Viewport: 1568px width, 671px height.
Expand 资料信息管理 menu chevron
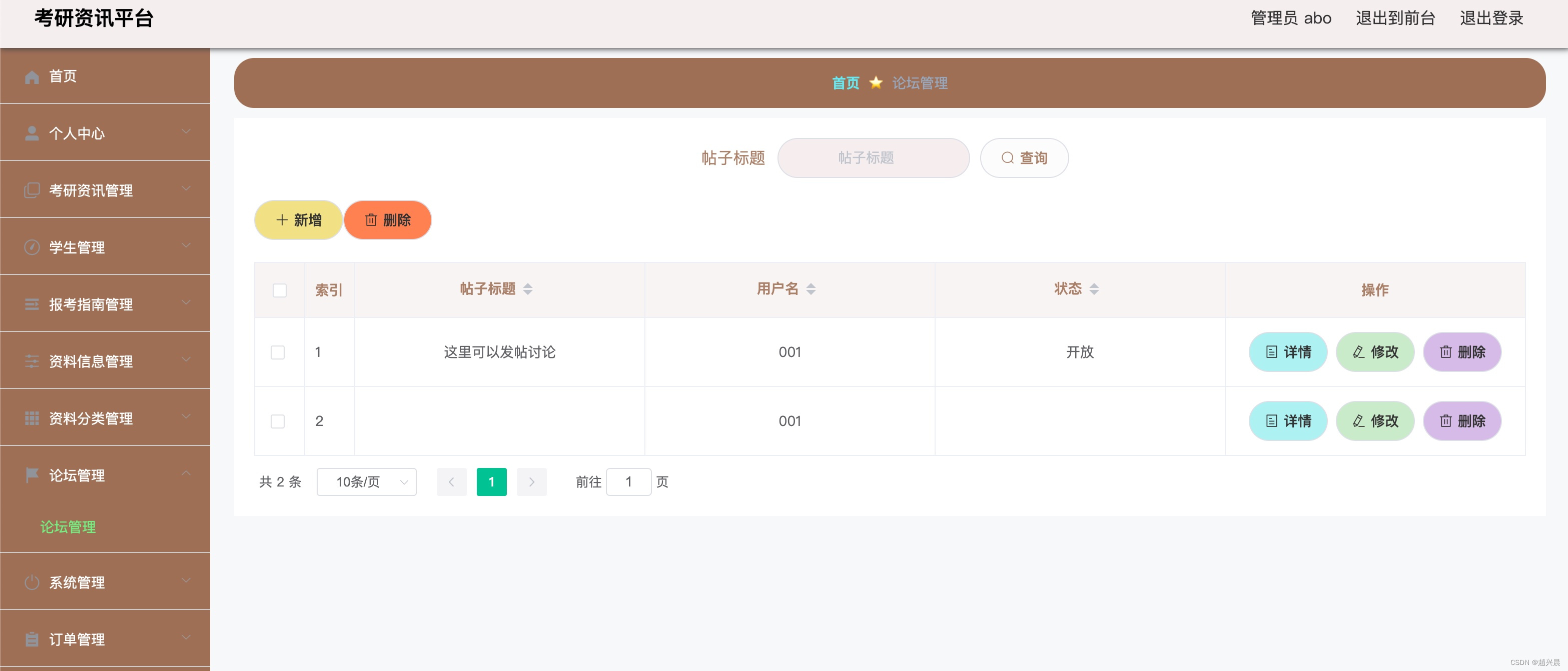point(186,359)
